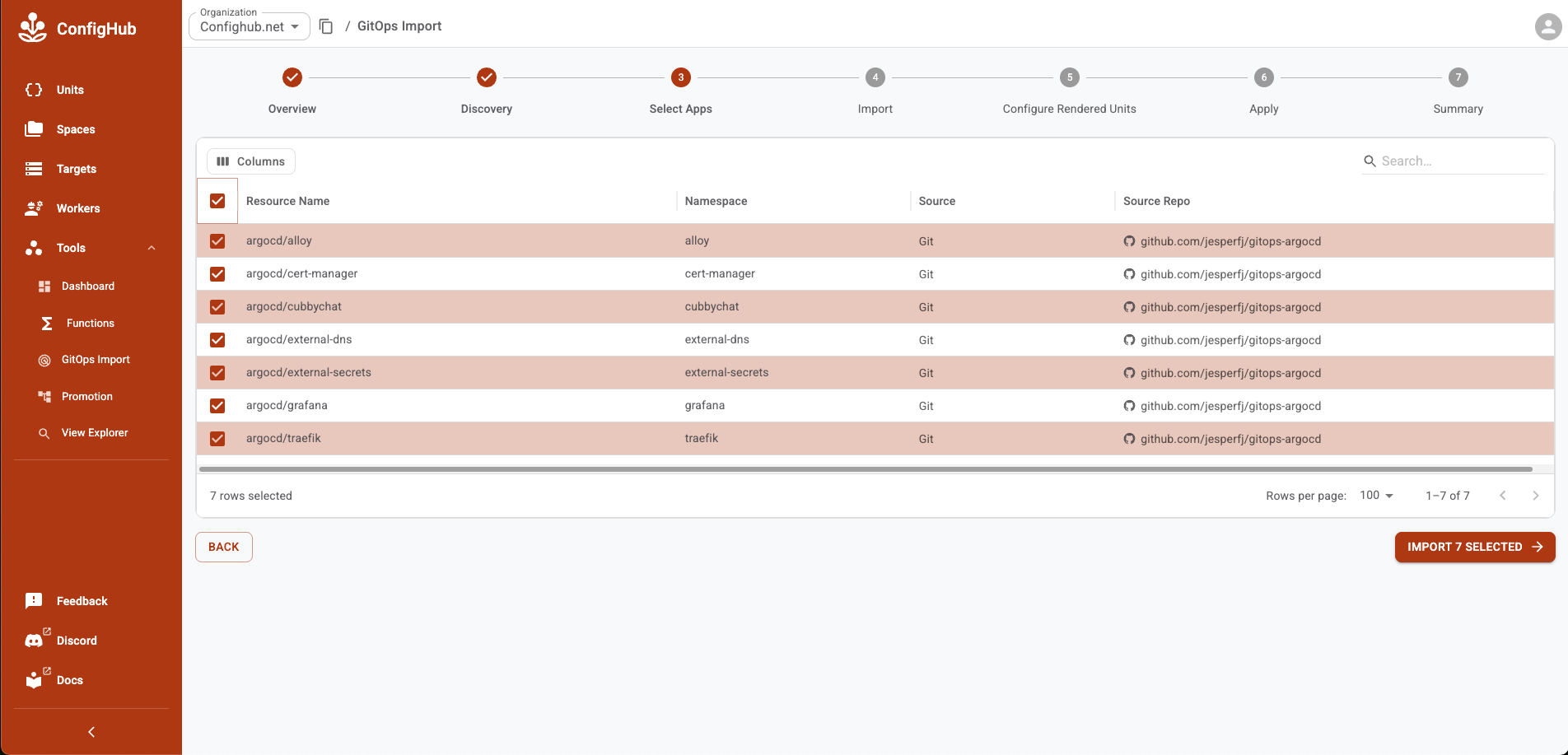Screen dimensions: 1568x755
Task: Open Units via its curly-braces icon
Action: pos(34,90)
